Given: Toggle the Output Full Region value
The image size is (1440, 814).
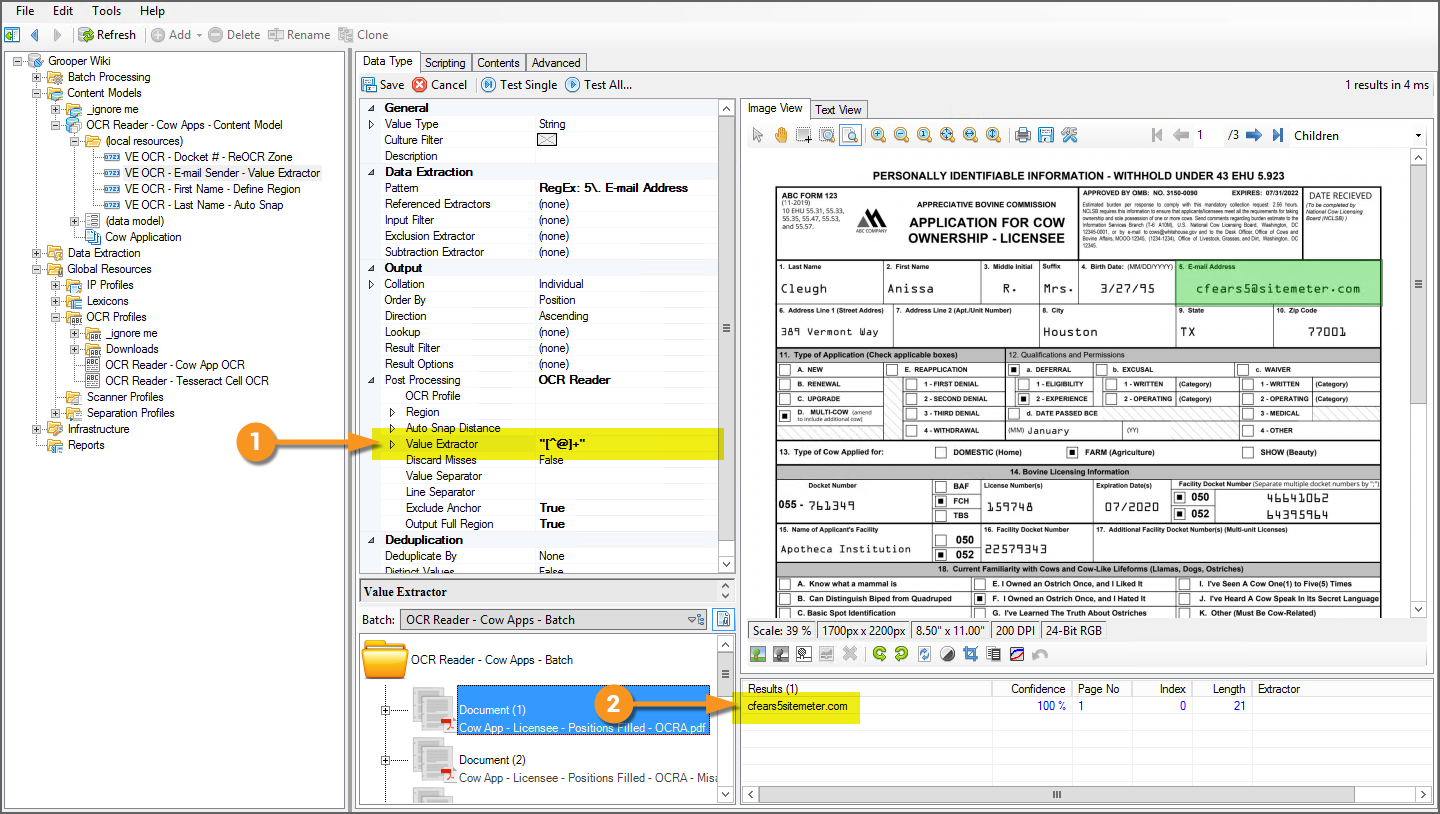Looking at the screenshot, I should (552, 524).
